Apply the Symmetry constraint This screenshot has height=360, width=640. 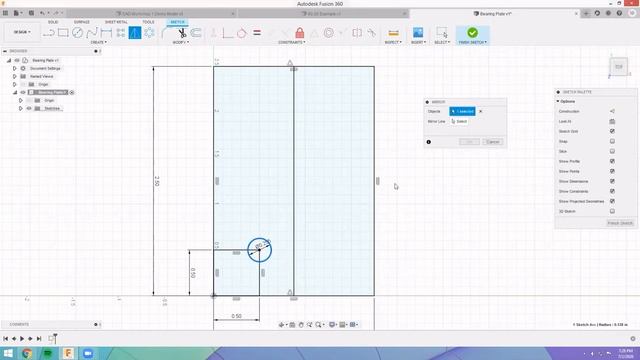pos(357,33)
